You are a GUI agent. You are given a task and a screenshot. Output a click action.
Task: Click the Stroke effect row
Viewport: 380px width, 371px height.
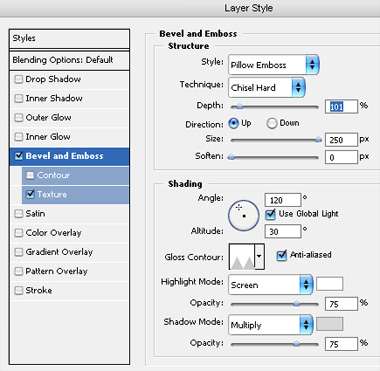(x=69, y=290)
